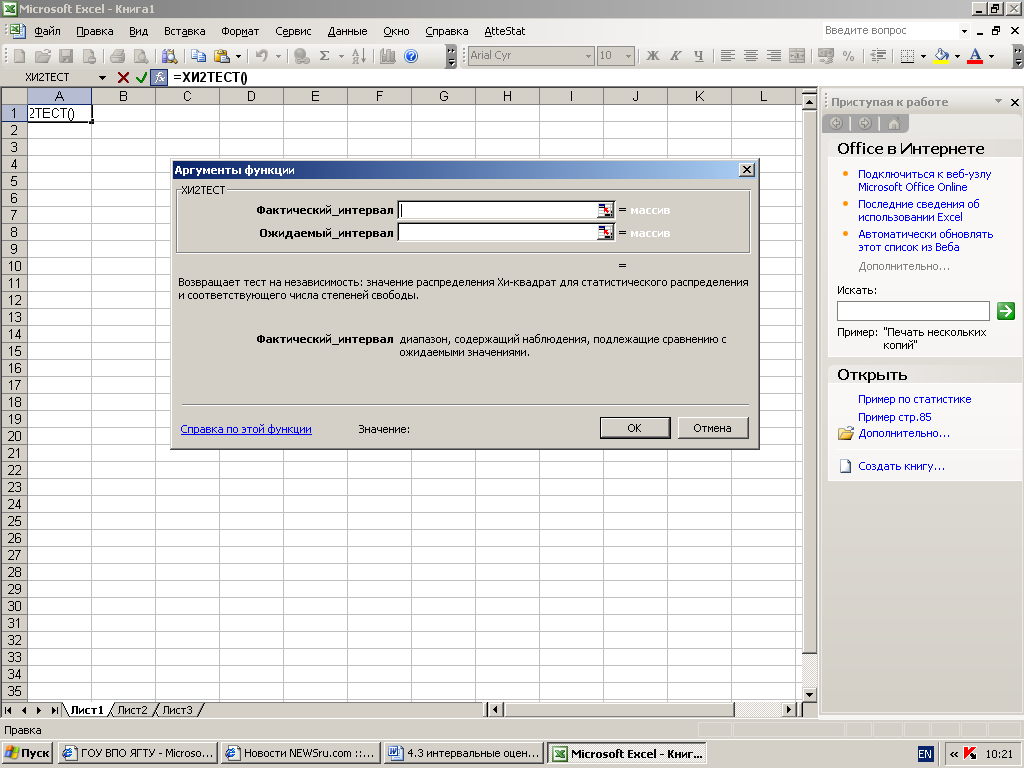
Task: Open the Paste options dropdown arrow
Action: click(x=238, y=56)
